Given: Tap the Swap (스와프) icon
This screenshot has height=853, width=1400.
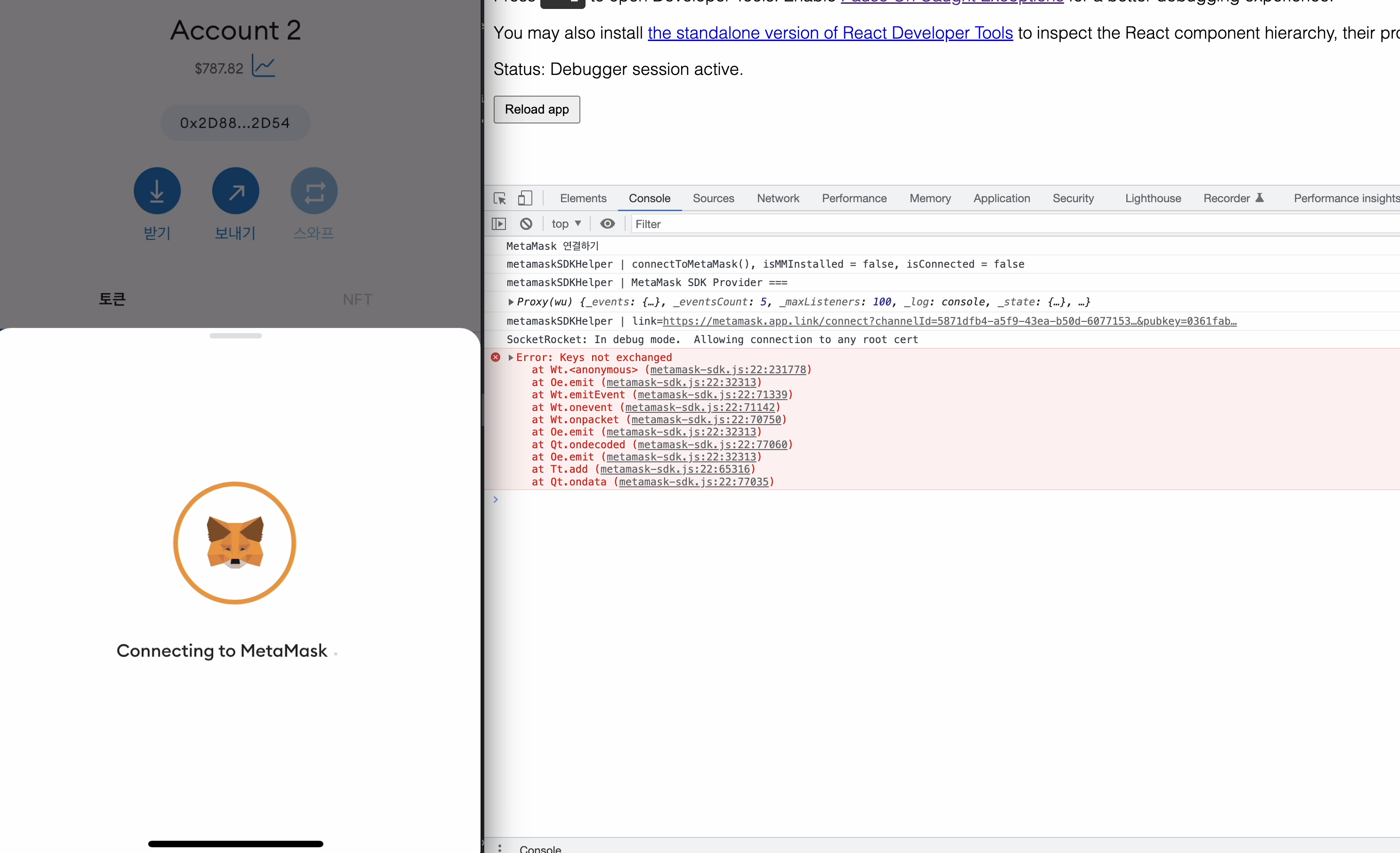Looking at the screenshot, I should click(314, 191).
